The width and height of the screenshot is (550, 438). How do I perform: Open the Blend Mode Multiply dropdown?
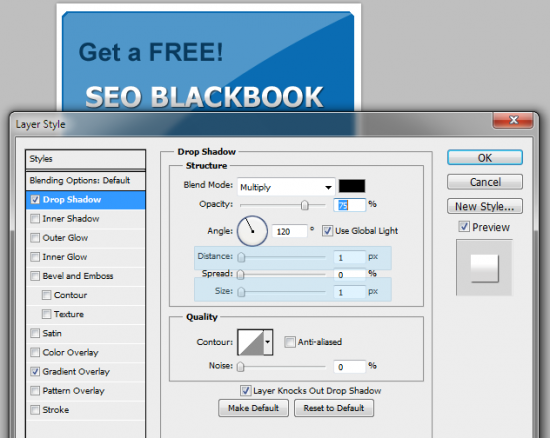(286, 187)
